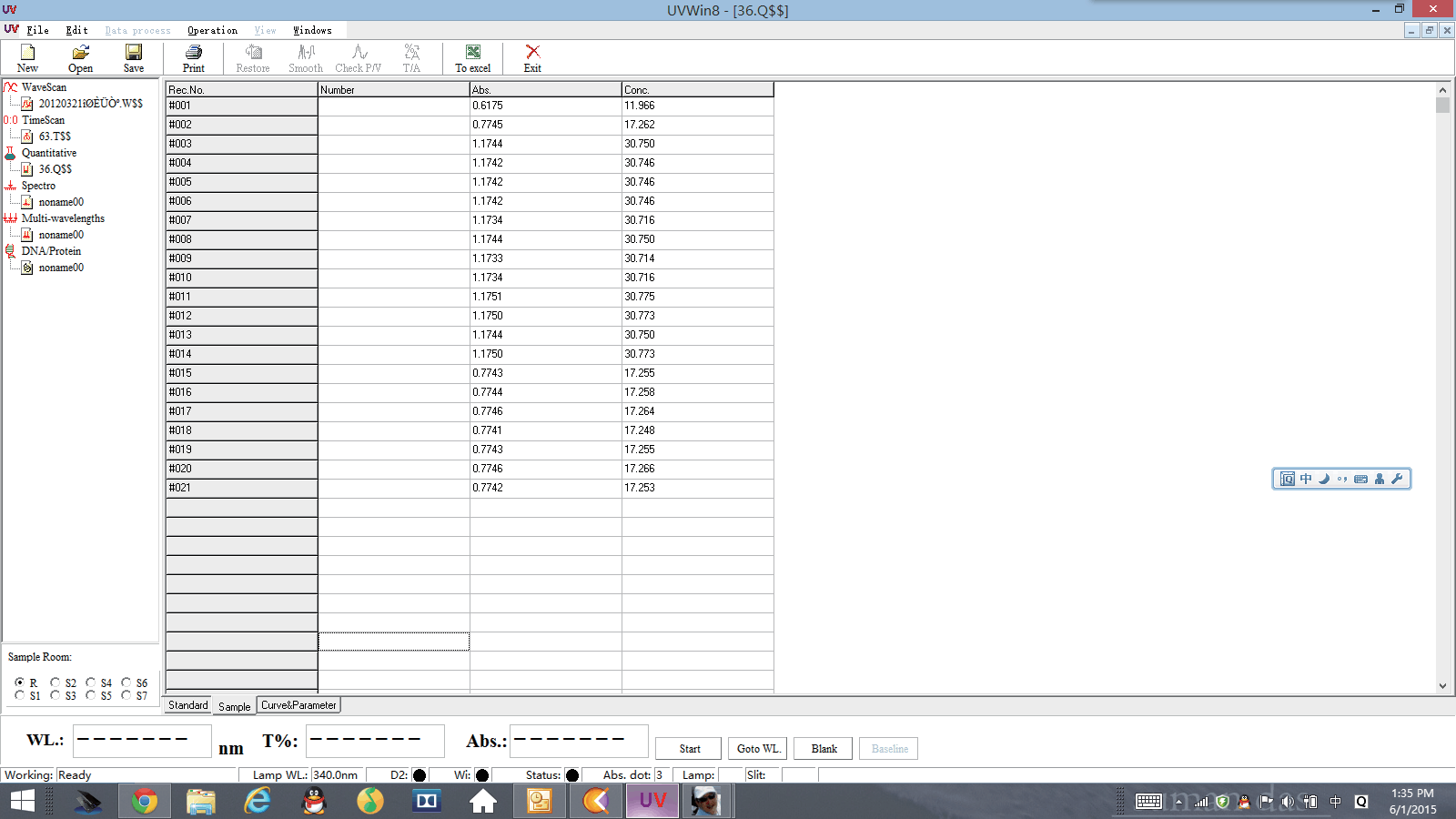
Task: Click the New file toolbar icon
Action: pos(27,58)
